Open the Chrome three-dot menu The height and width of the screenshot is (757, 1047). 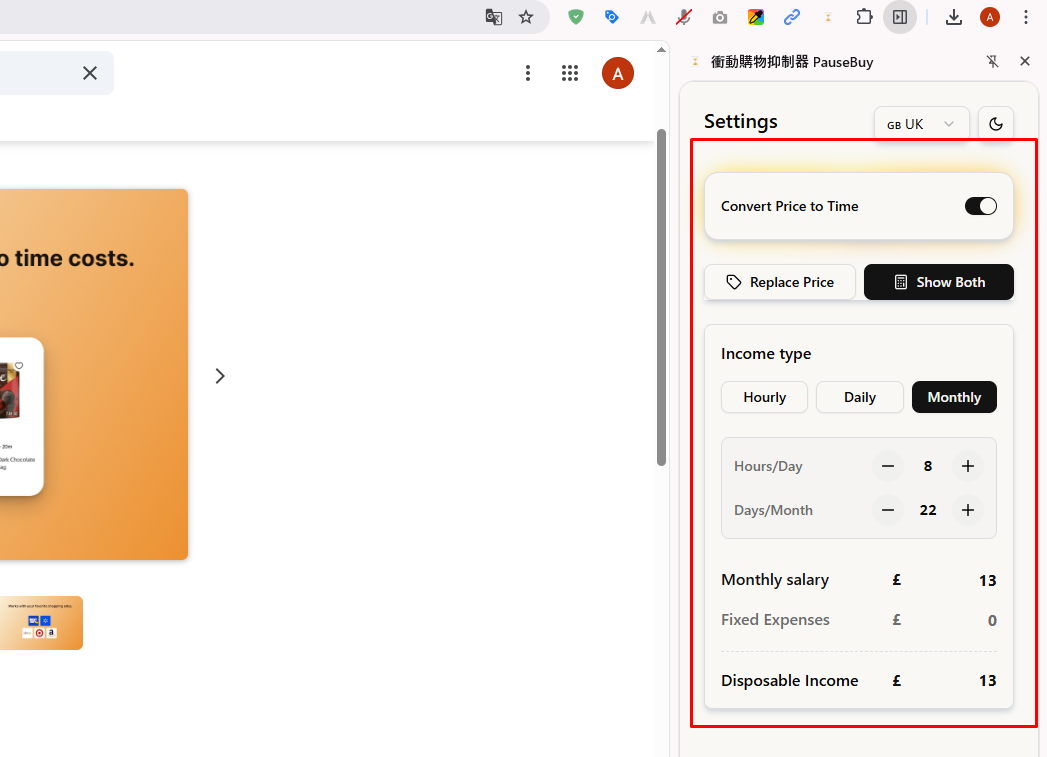pyautogui.click(x=1026, y=17)
